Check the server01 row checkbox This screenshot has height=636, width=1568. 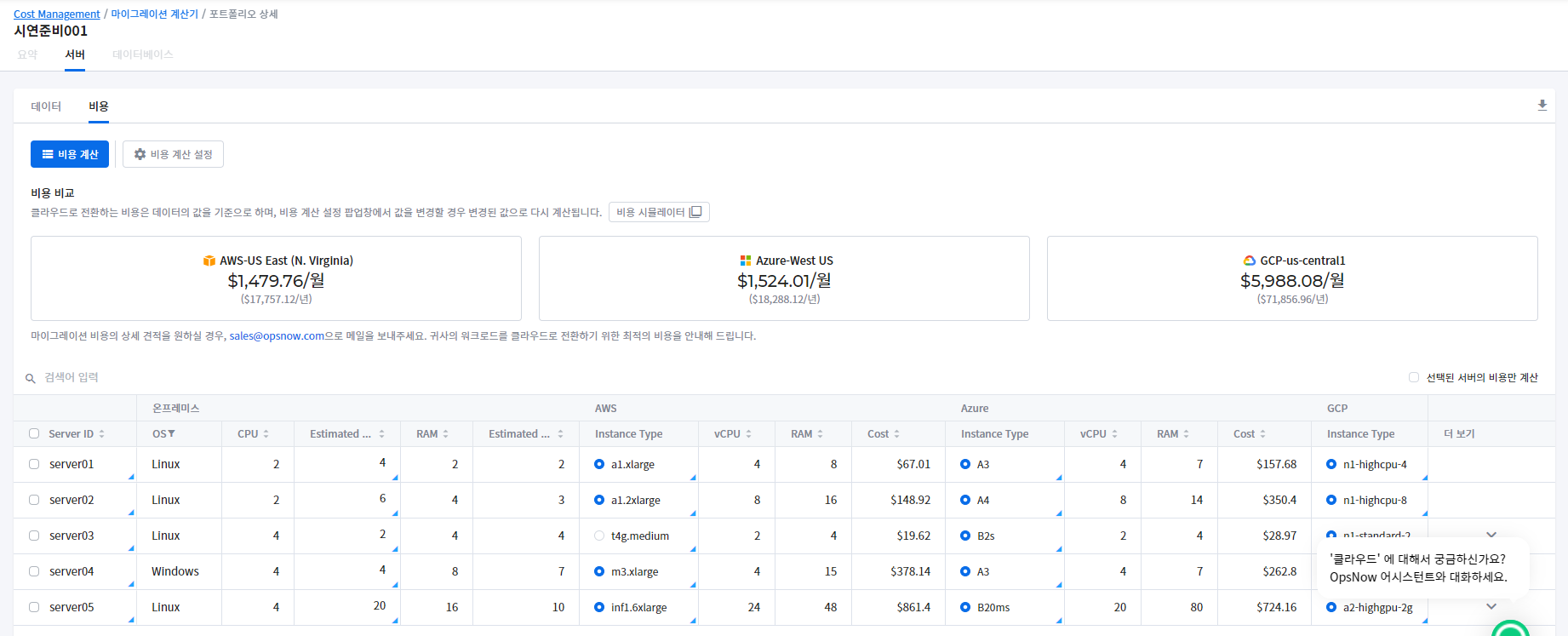pyautogui.click(x=34, y=464)
